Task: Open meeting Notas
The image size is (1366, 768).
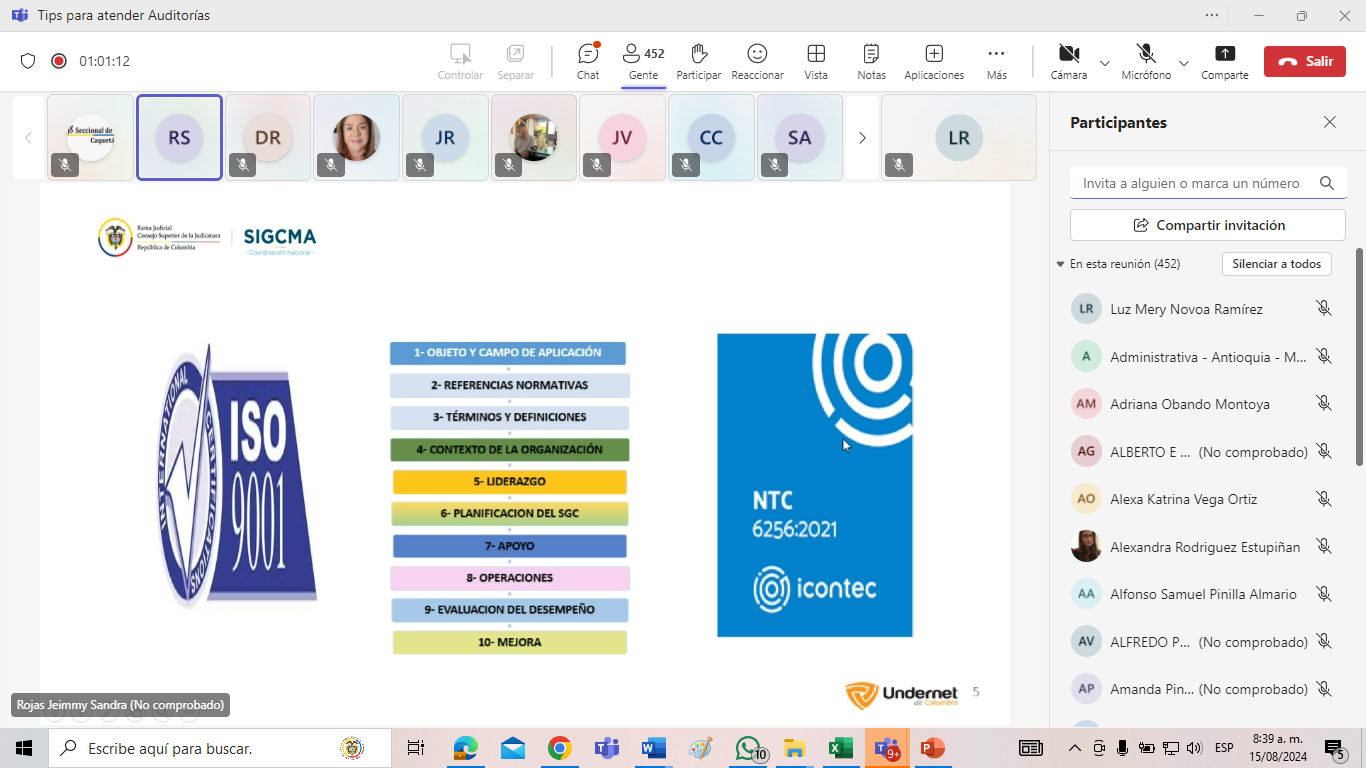Action: [871, 61]
